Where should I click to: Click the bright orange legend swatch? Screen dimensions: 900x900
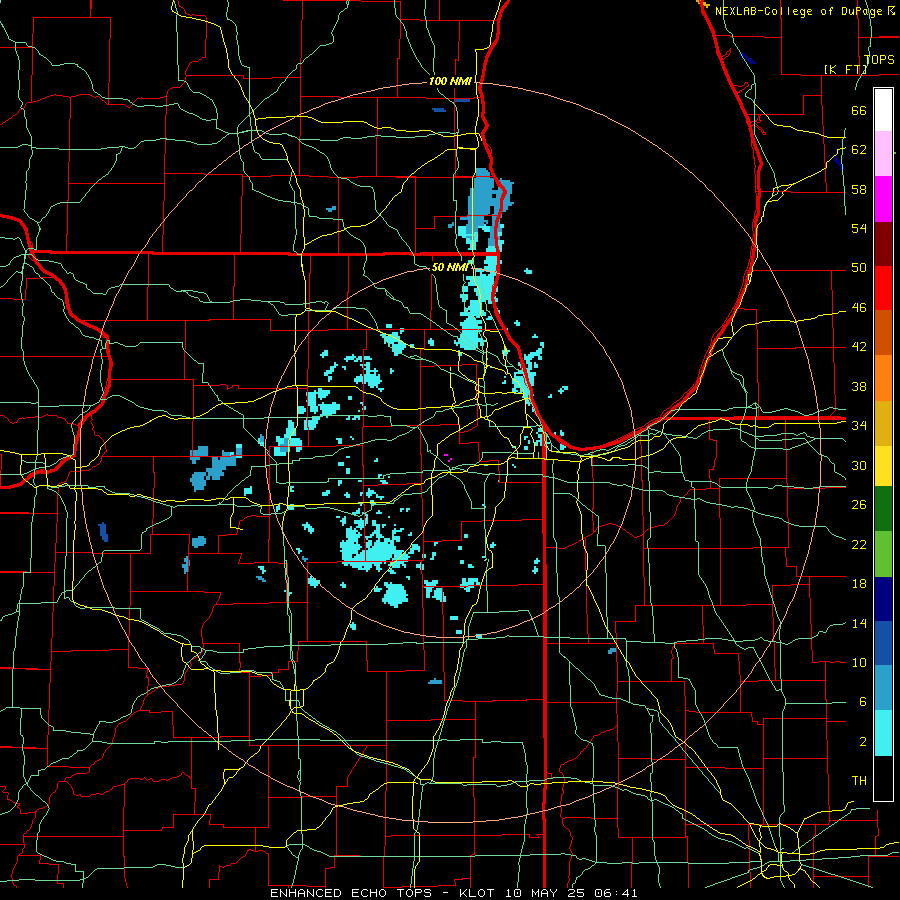click(x=883, y=378)
